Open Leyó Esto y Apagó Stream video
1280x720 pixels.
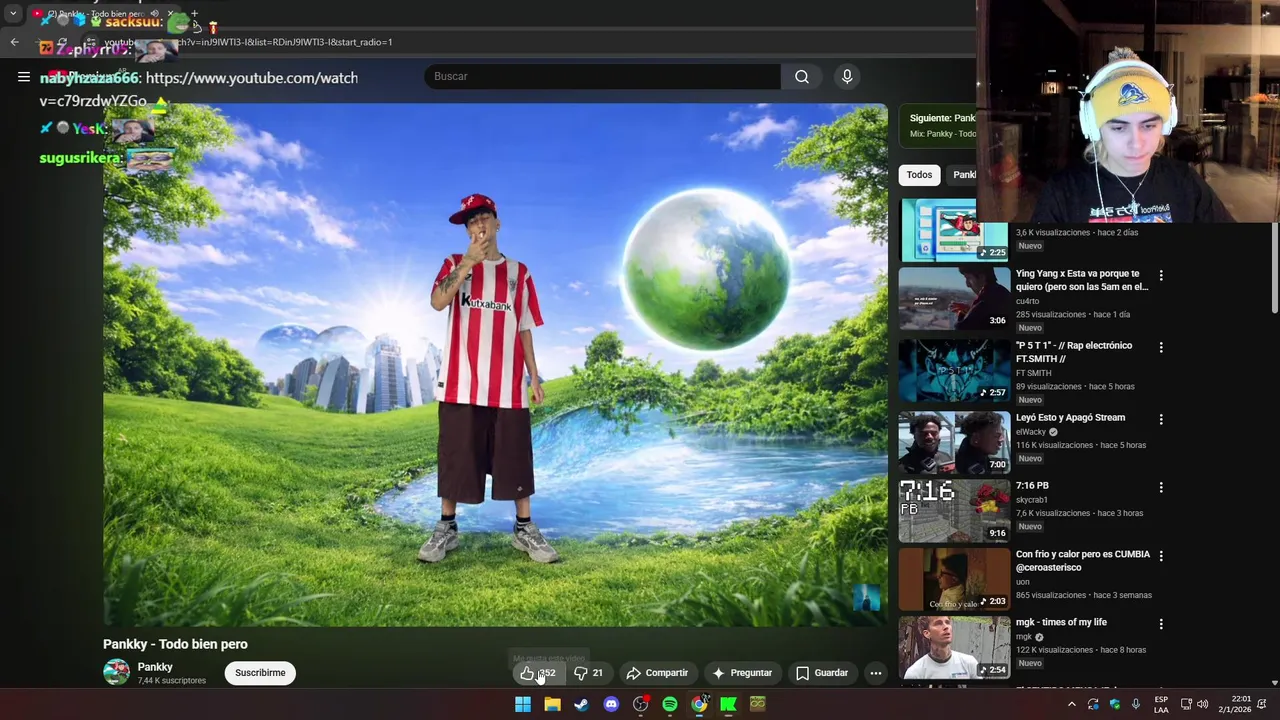[x=1070, y=418]
